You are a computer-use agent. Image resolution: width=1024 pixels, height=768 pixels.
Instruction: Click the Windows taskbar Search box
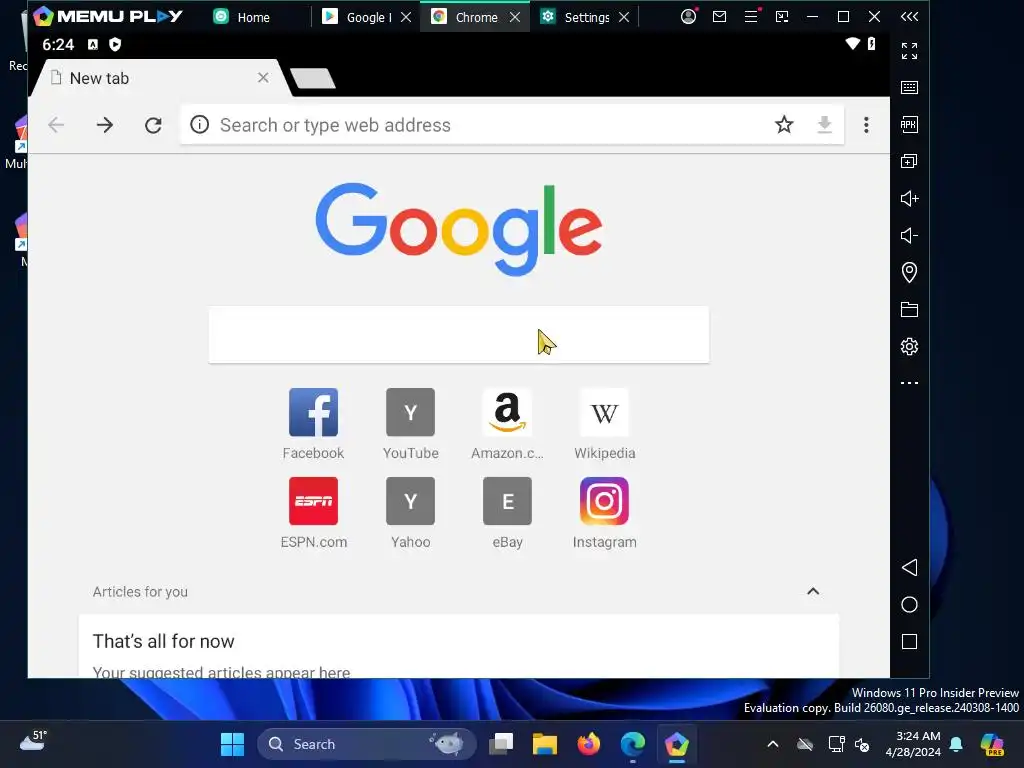(x=366, y=744)
